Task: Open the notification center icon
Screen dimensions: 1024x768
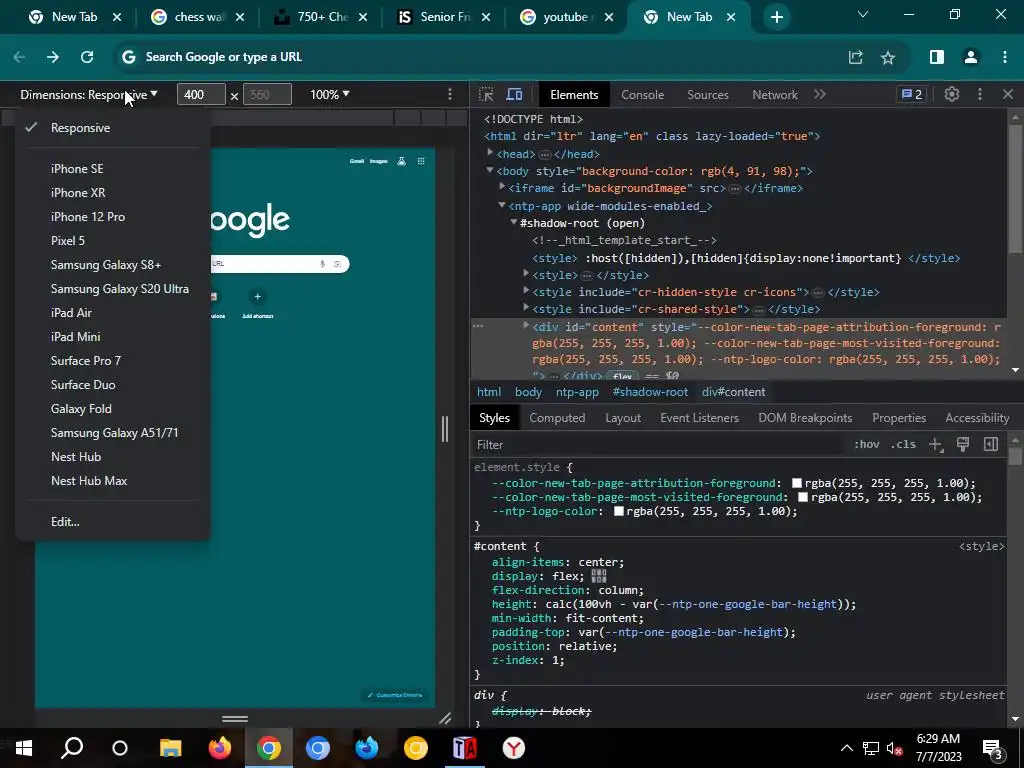Action: click(x=992, y=748)
